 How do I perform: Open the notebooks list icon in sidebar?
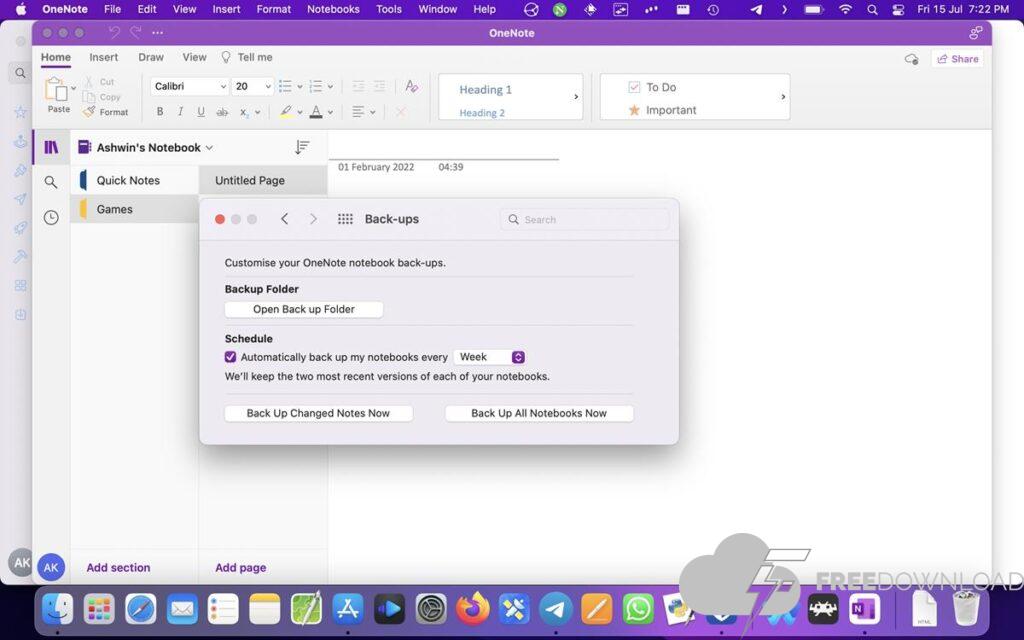click(51, 147)
